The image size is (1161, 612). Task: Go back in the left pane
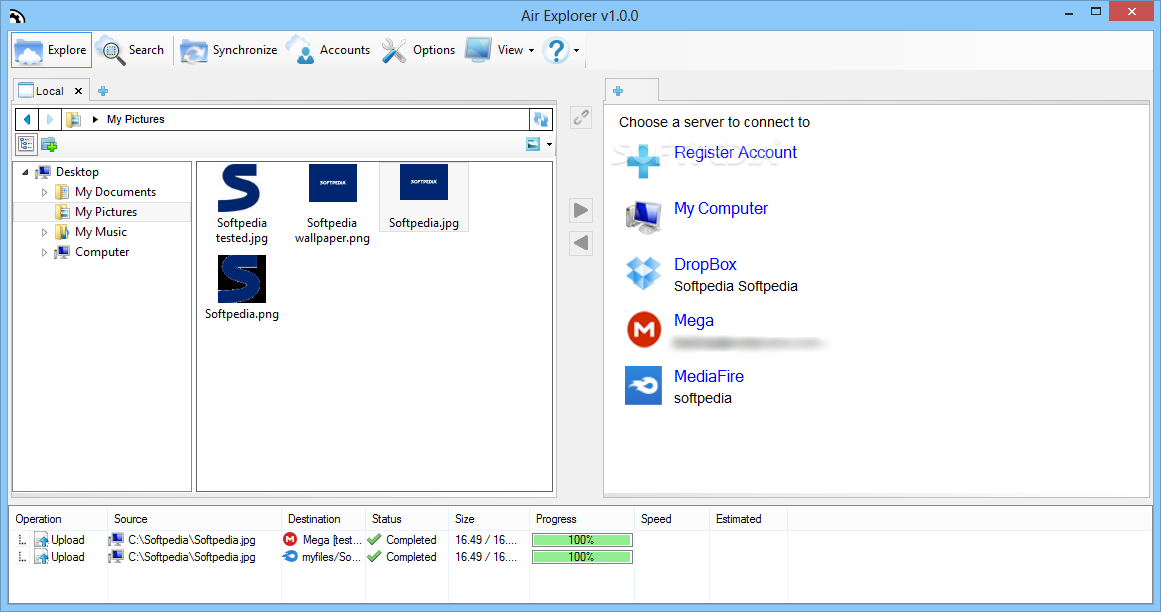pyautogui.click(x=27, y=119)
